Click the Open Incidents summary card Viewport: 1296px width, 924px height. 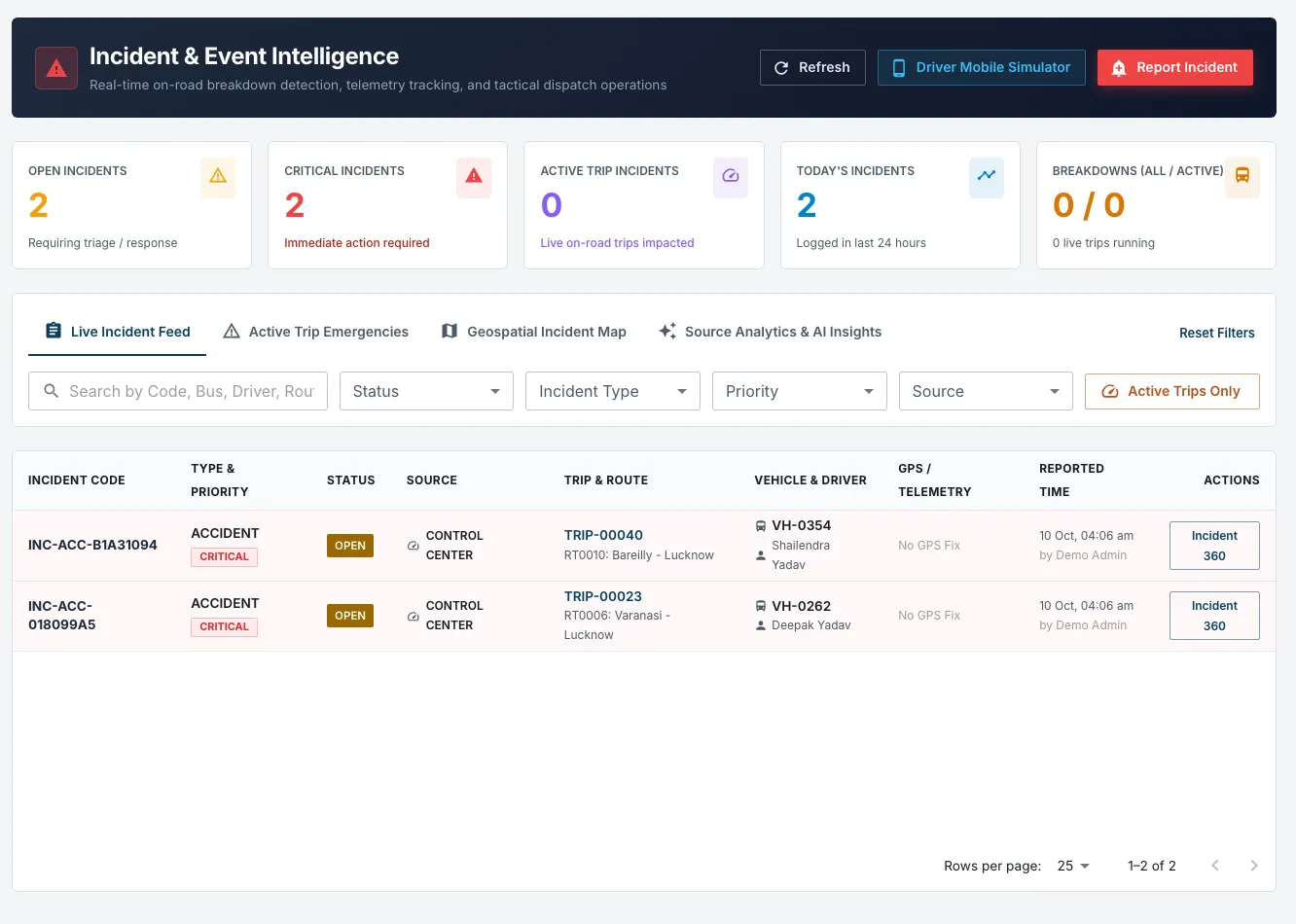coord(131,205)
